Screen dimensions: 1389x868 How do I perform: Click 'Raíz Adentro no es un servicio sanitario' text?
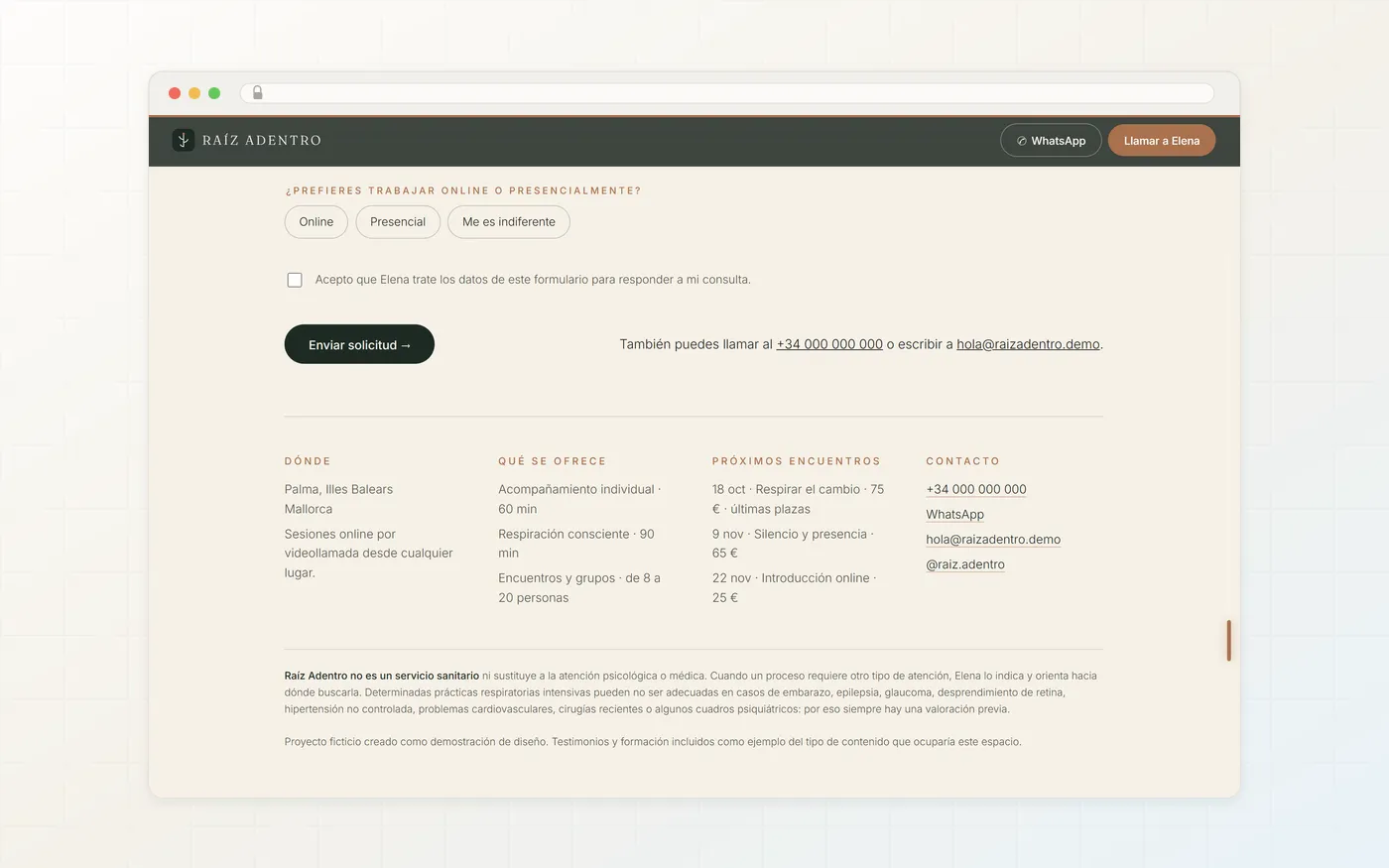click(x=382, y=676)
